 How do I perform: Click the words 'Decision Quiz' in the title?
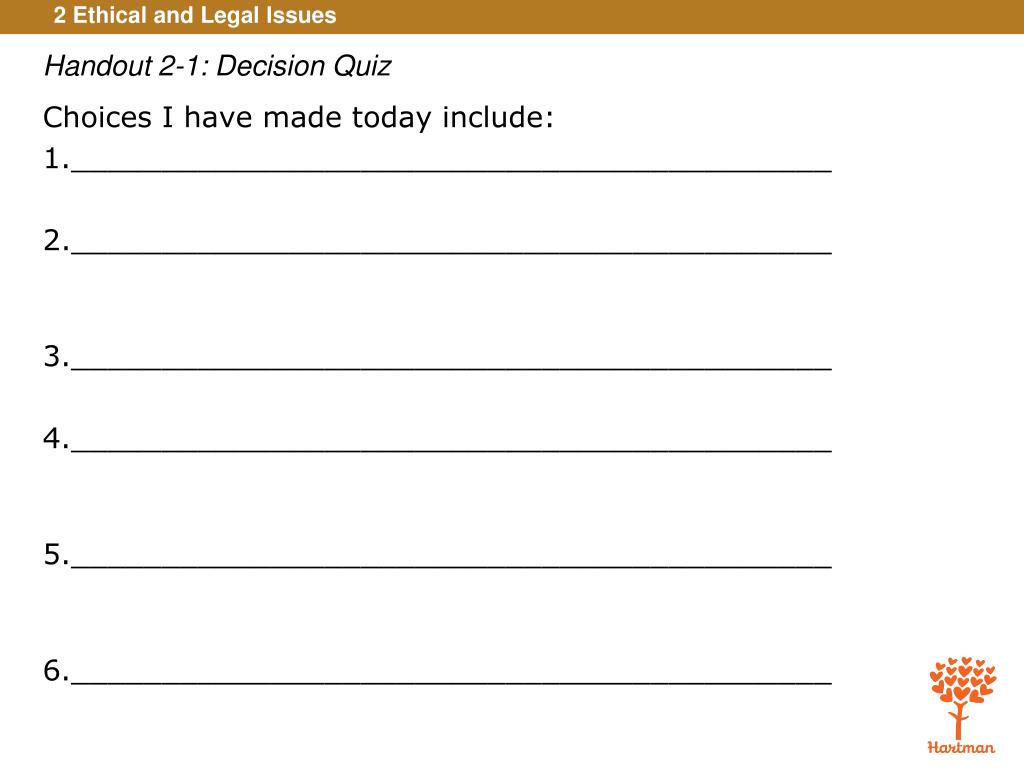(304, 66)
